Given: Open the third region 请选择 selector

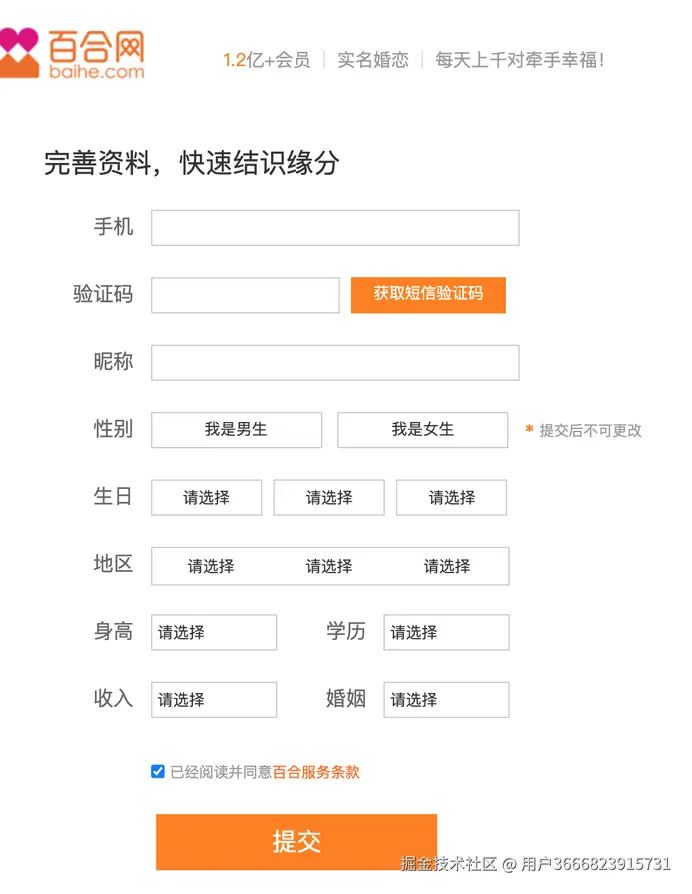Looking at the screenshot, I should coord(447,566).
